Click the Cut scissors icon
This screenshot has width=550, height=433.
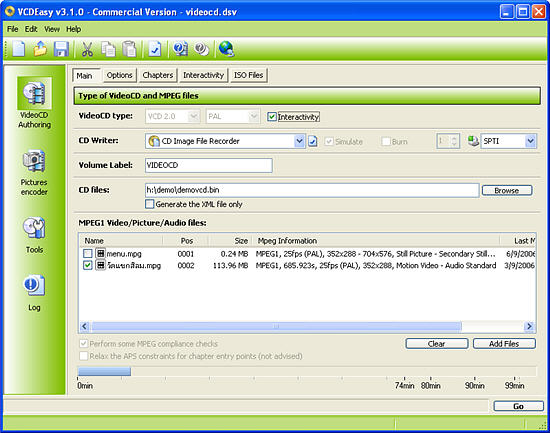coord(87,49)
